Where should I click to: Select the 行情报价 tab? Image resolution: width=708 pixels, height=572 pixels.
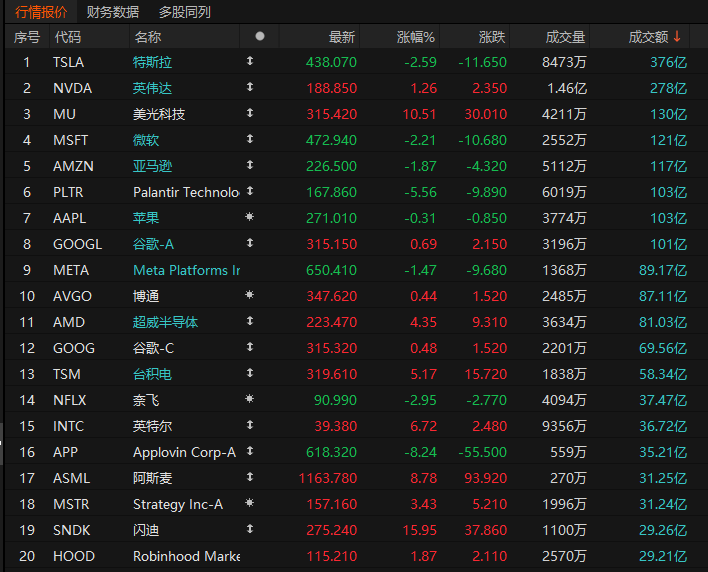point(41,12)
